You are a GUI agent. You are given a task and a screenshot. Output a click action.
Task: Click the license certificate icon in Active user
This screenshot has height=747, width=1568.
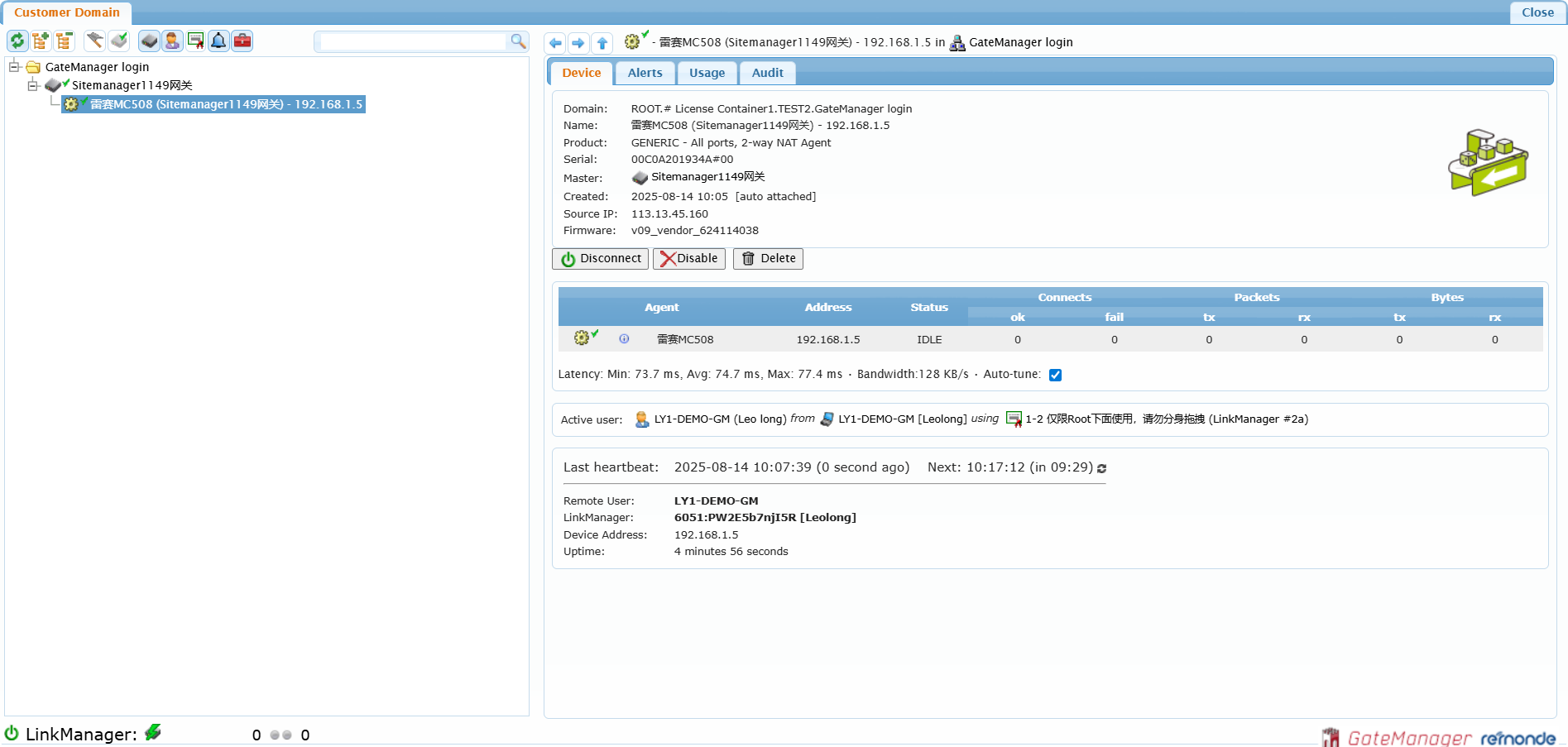[1014, 419]
